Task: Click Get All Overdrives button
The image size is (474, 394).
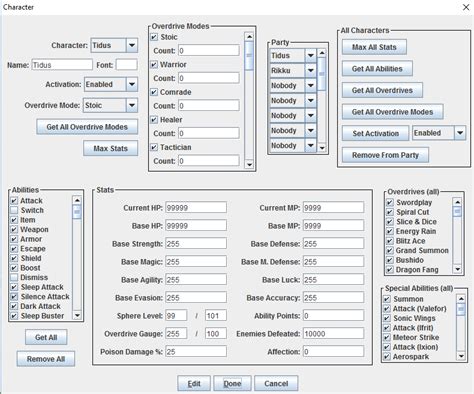Action: [382, 90]
